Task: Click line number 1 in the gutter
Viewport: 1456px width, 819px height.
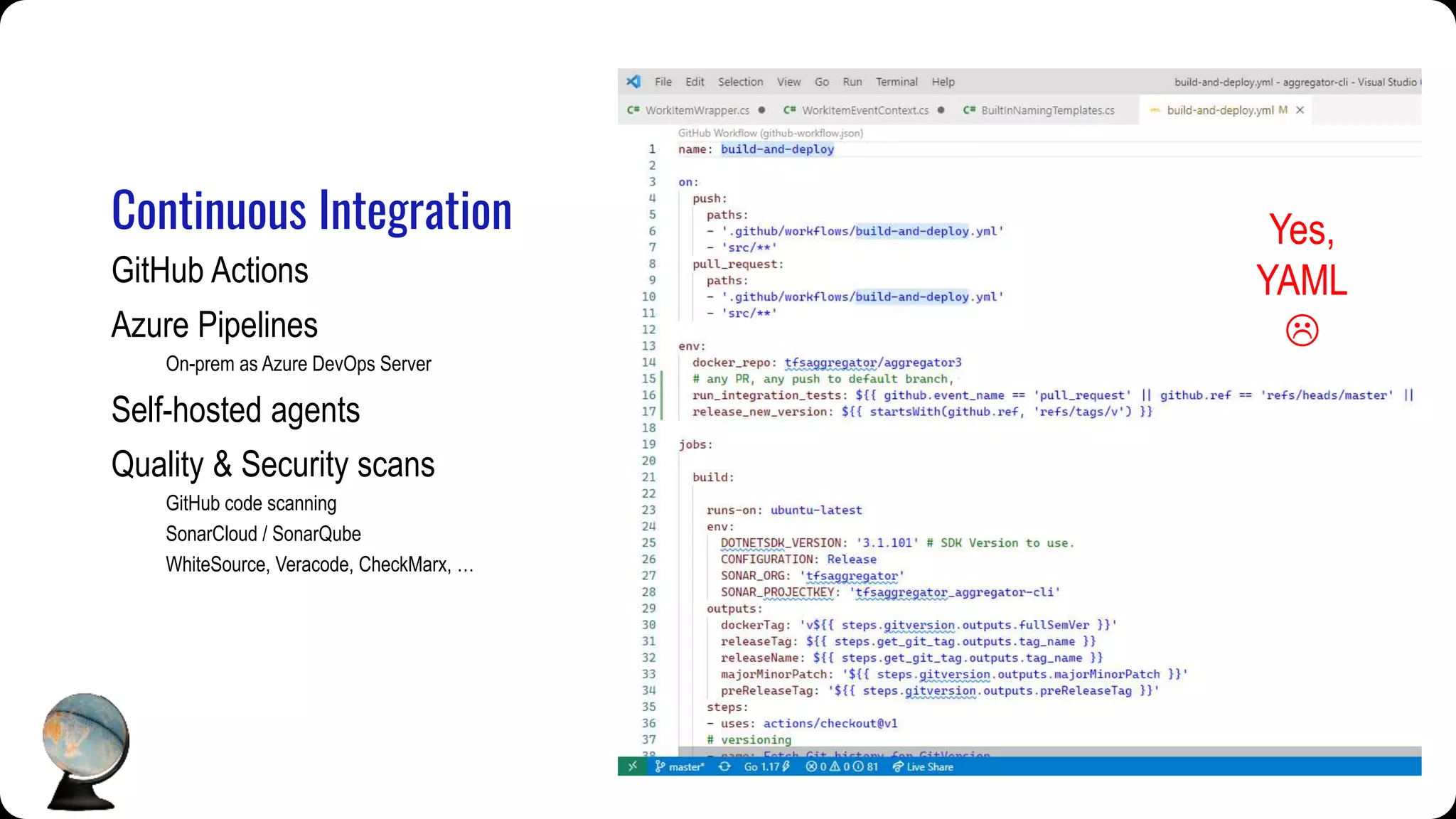Action: click(x=651, y=149)
